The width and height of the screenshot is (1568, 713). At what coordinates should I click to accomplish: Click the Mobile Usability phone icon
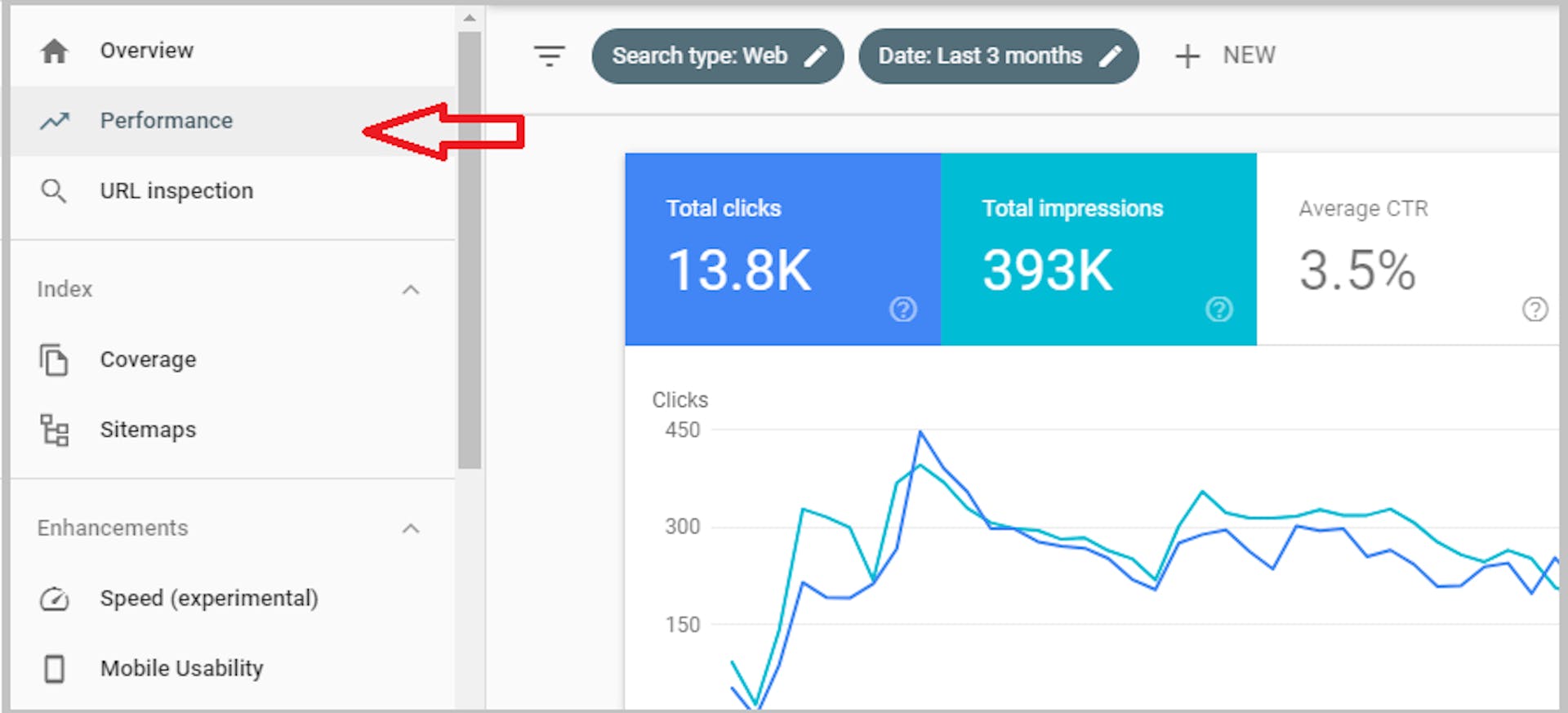55,669
